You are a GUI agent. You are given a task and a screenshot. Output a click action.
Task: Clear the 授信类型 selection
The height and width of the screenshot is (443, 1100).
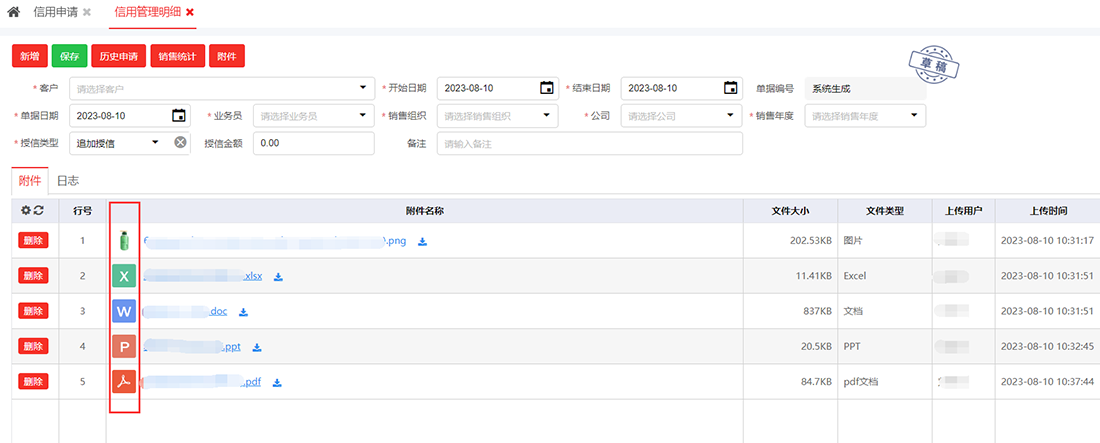(x=180, y=143)
